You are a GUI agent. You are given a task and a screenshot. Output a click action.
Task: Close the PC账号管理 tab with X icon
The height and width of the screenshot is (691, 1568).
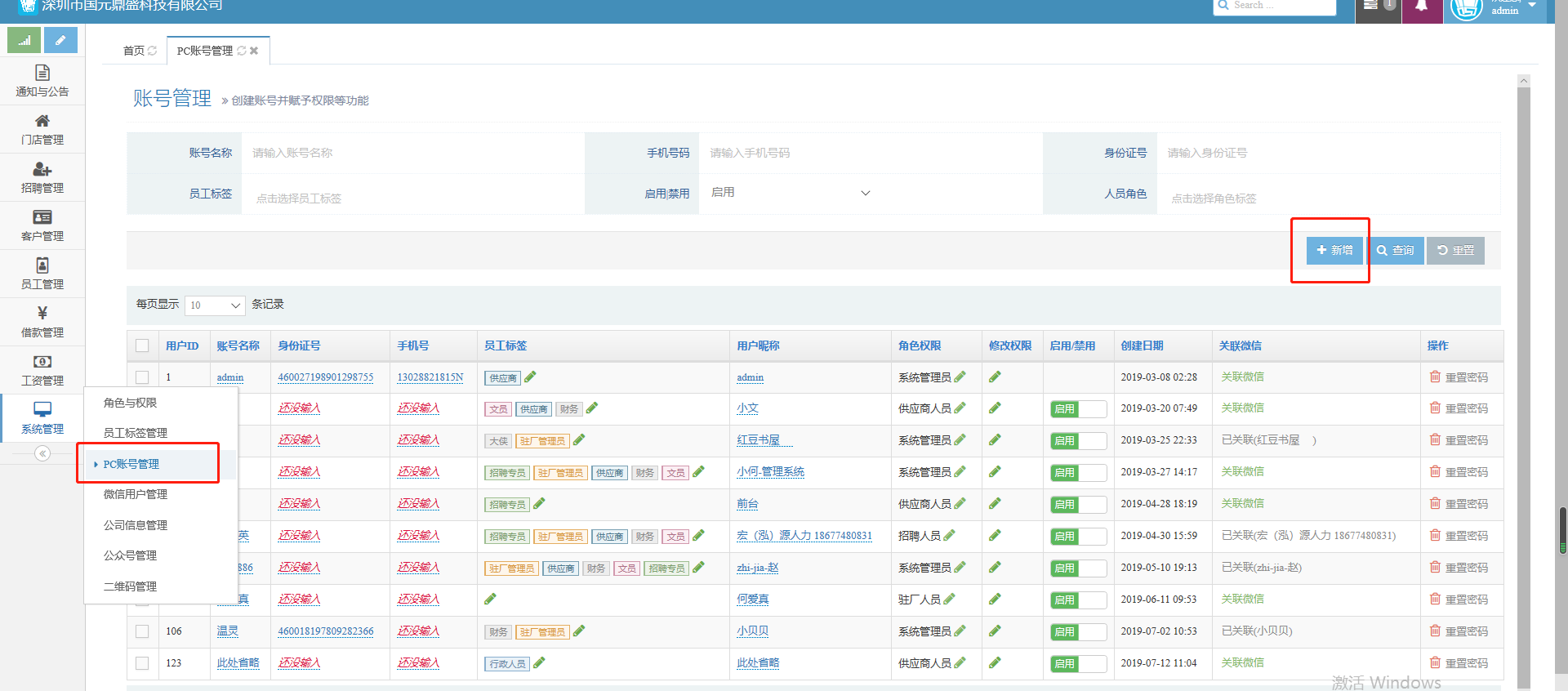(254, 51)
